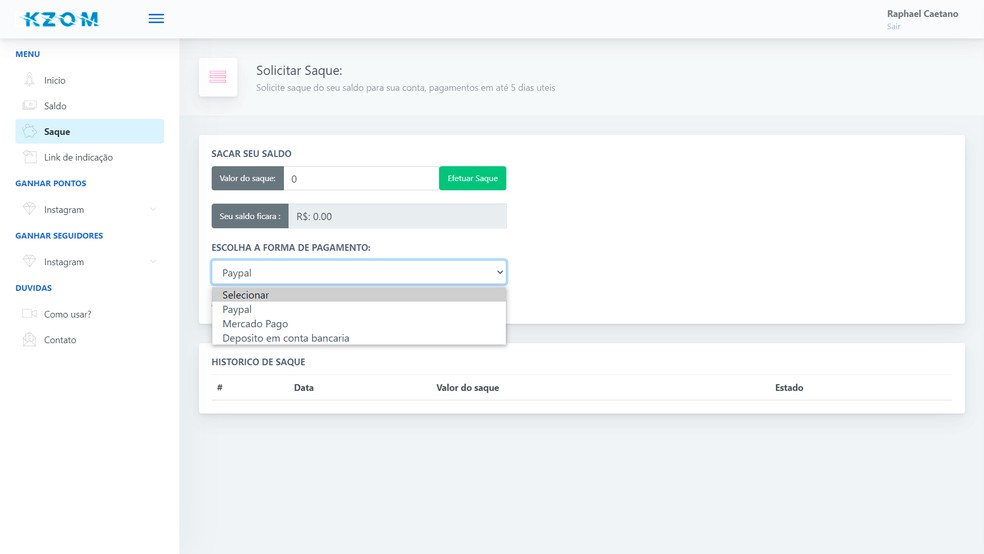Click the Seu saldo ficara label
Screen dimensions: 984x554
[250, 216]
